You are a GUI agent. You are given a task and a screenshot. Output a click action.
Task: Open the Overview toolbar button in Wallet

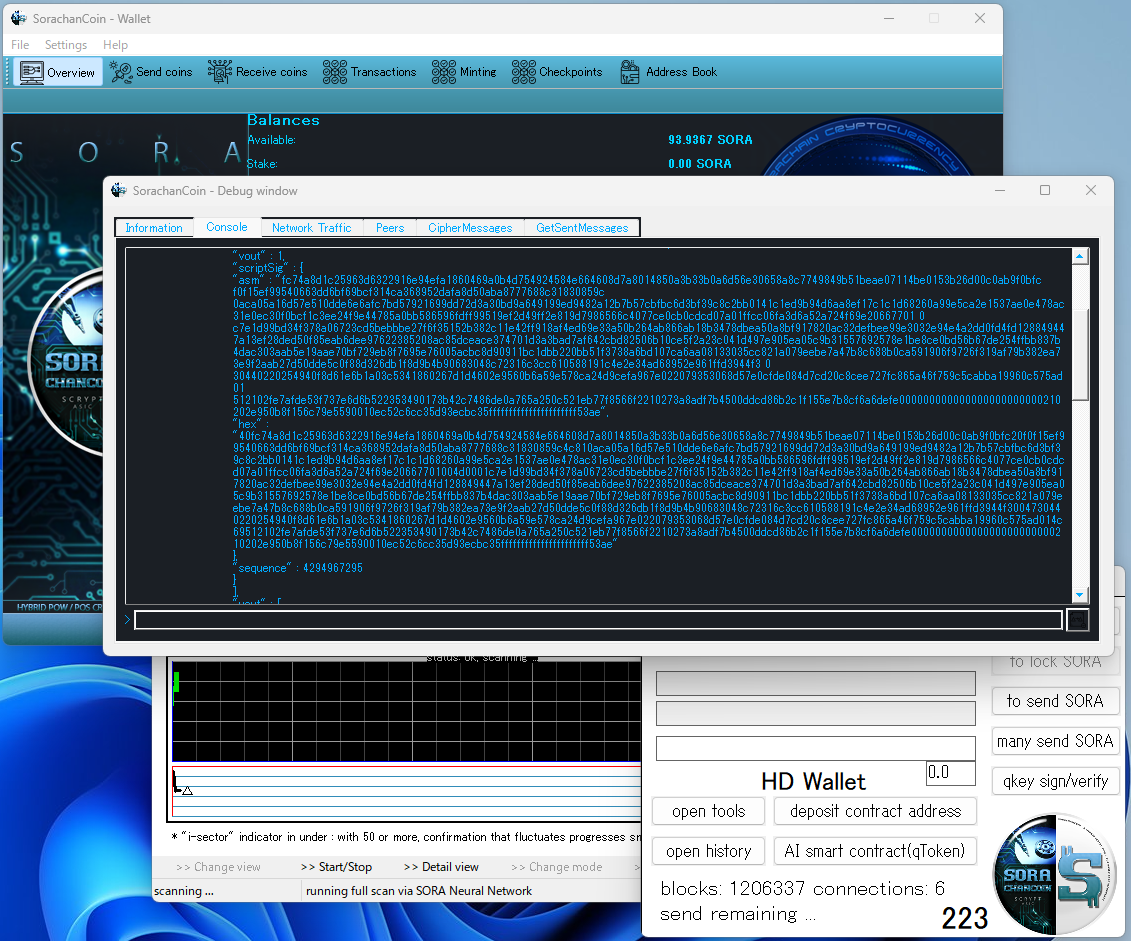coord(58,72)
